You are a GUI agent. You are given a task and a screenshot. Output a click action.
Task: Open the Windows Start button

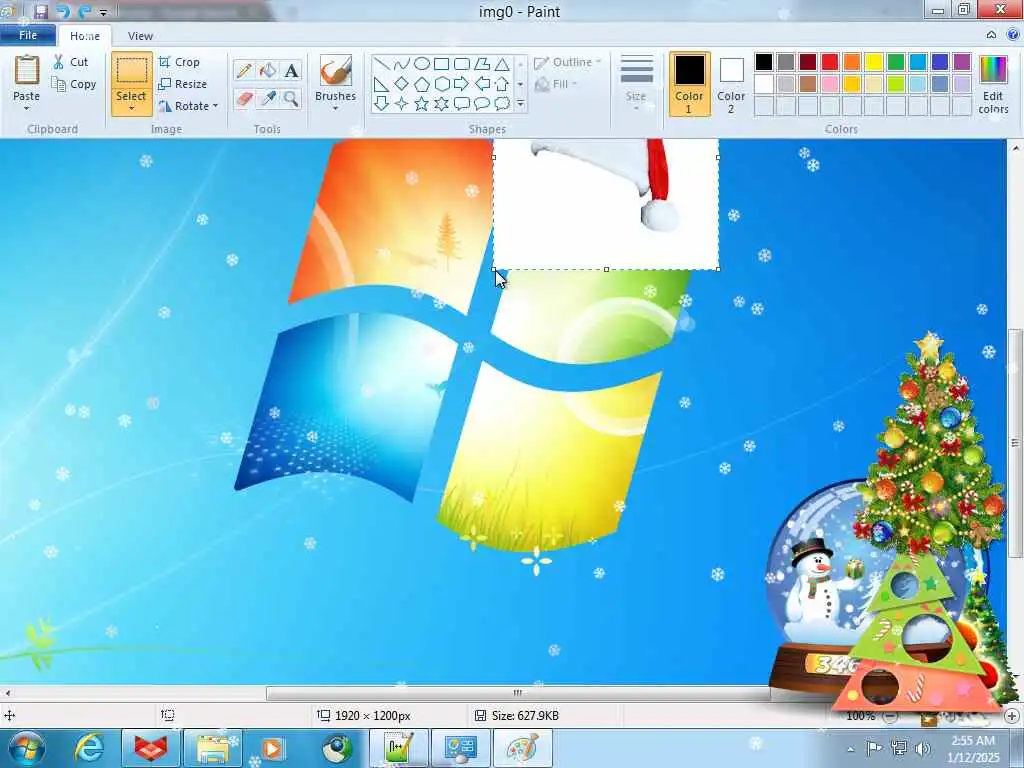pos(25,748)
